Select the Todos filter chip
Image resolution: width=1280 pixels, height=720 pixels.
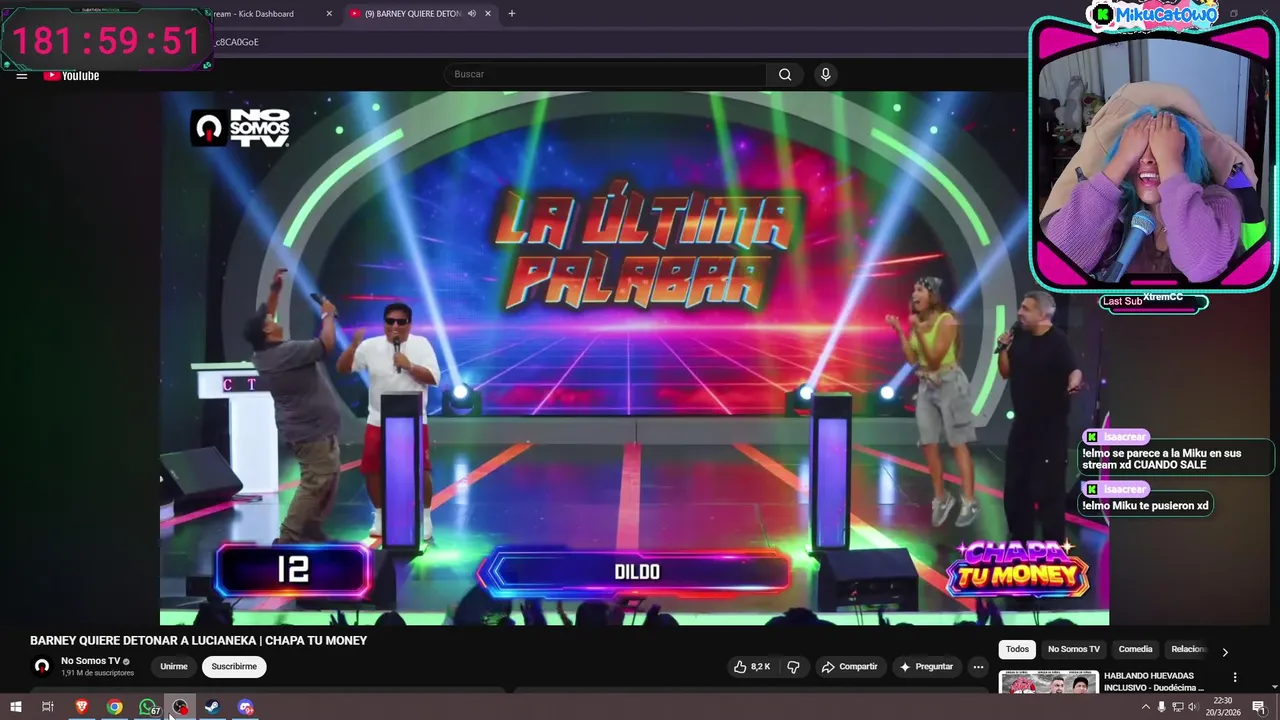coord(1017,649)
